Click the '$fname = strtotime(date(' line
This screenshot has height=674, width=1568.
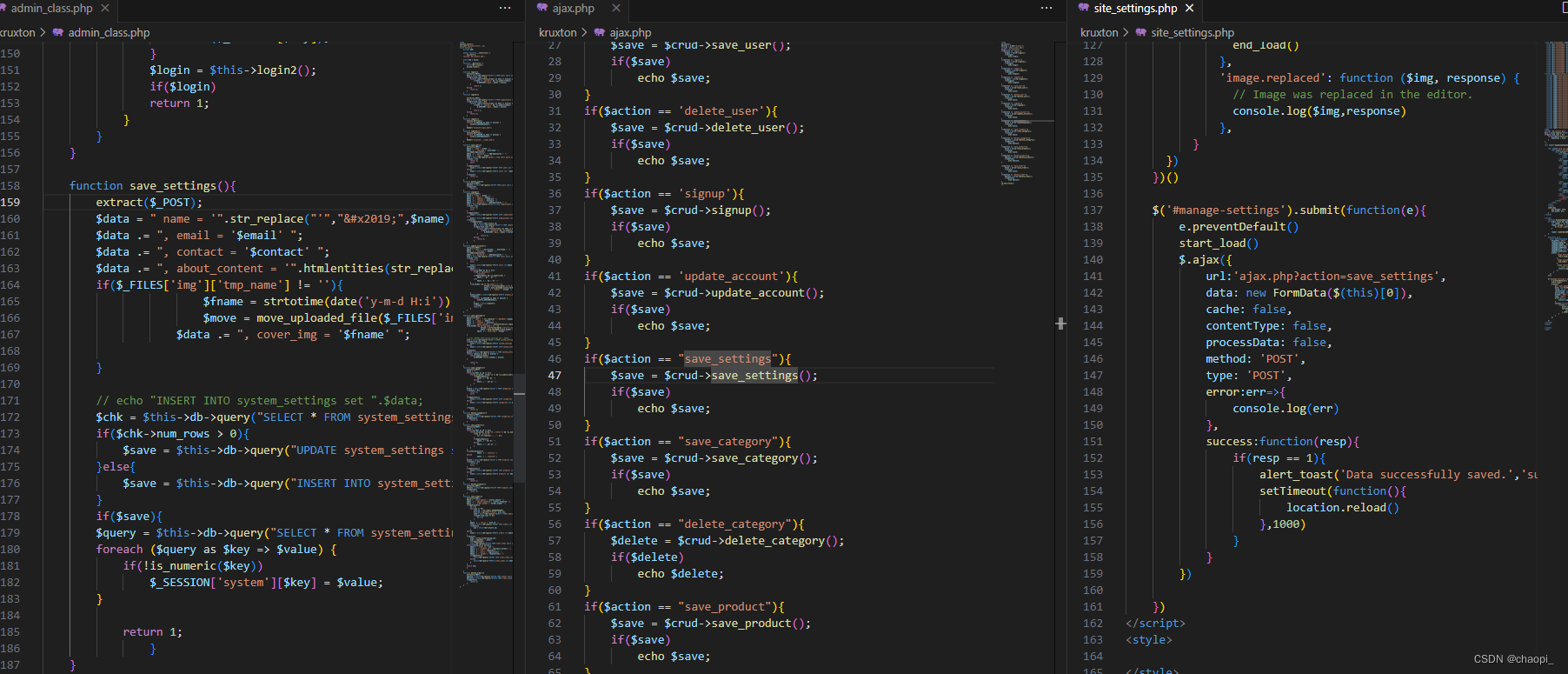pyautogui.click(x=327, y=302)
